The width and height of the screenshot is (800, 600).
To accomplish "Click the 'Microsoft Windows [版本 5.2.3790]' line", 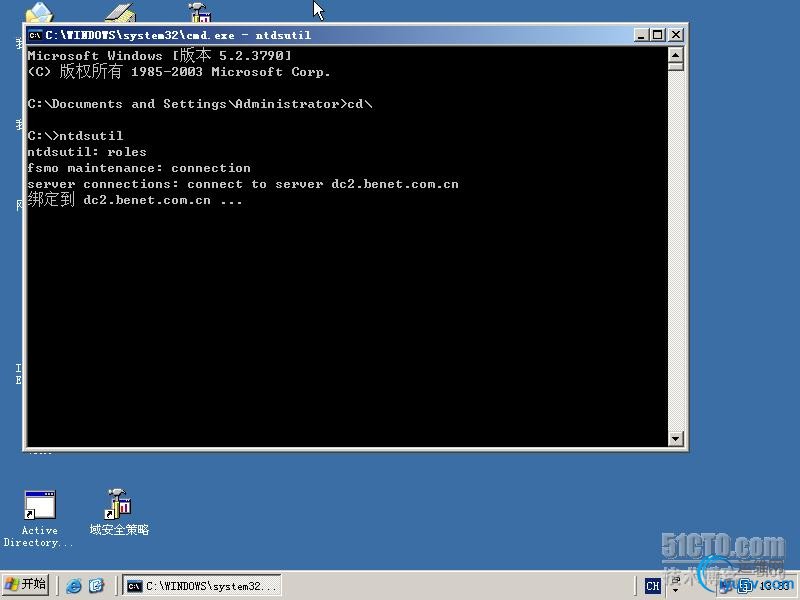I will [159, 55].
